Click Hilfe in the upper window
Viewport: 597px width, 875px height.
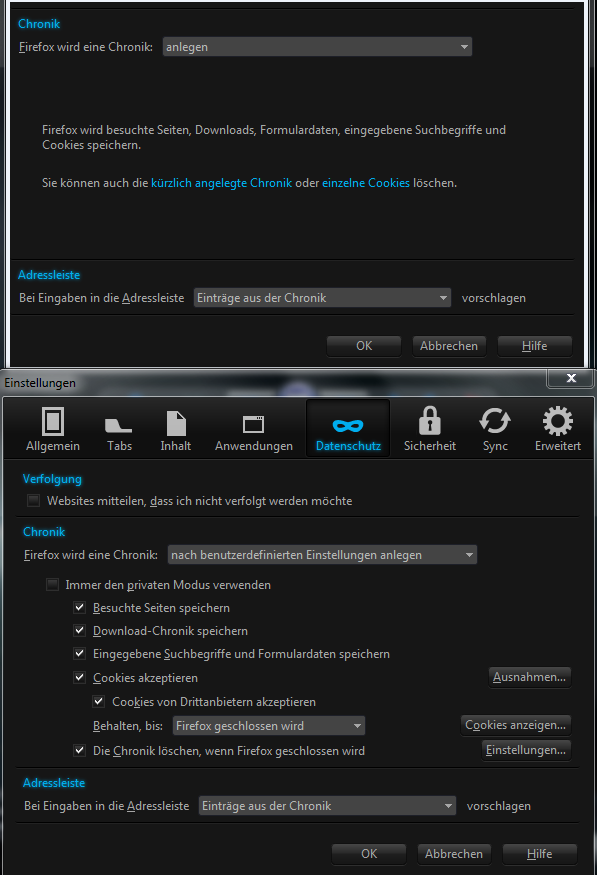tap(535, 346)
